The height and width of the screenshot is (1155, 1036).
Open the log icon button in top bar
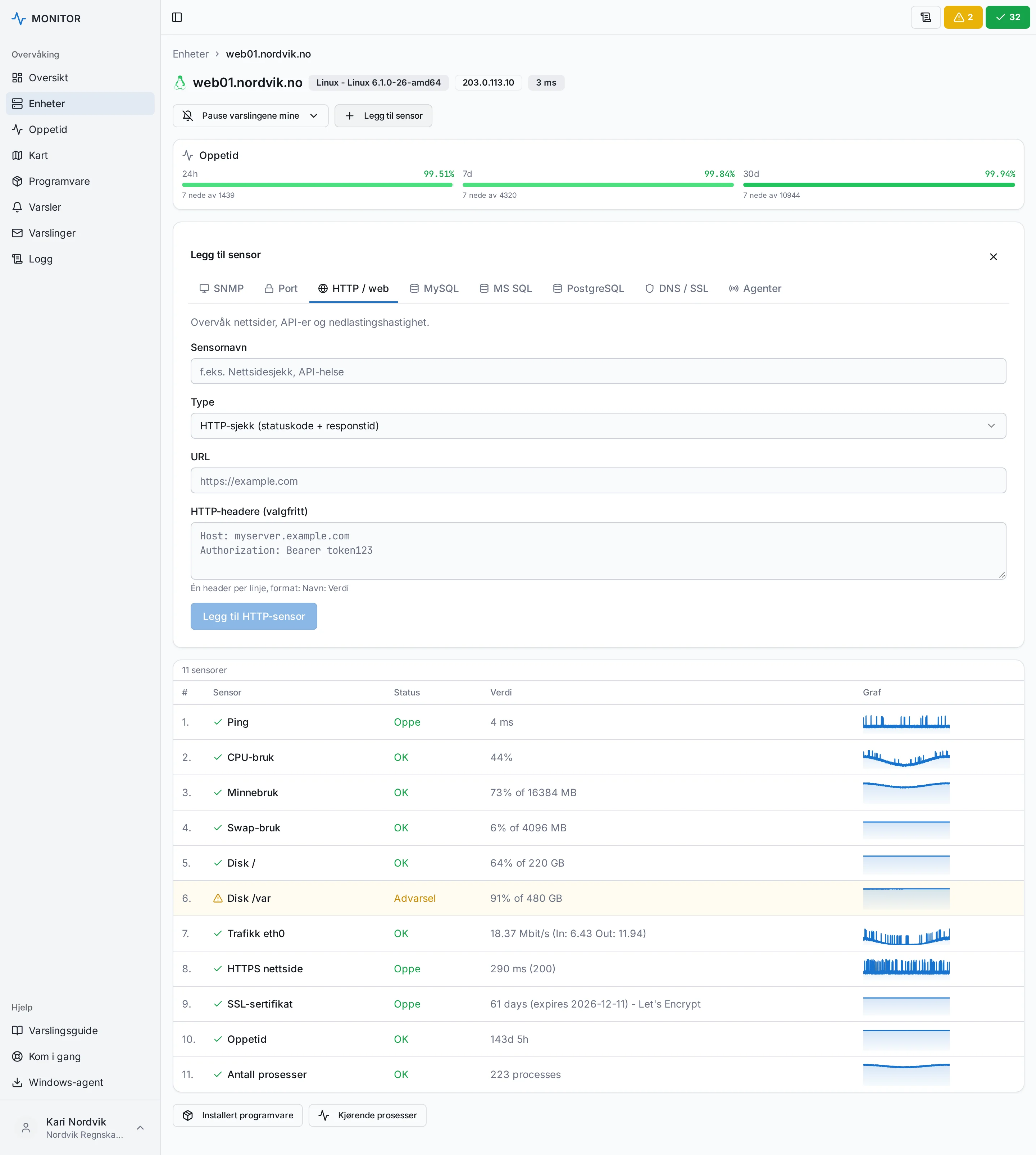point(926,17)
